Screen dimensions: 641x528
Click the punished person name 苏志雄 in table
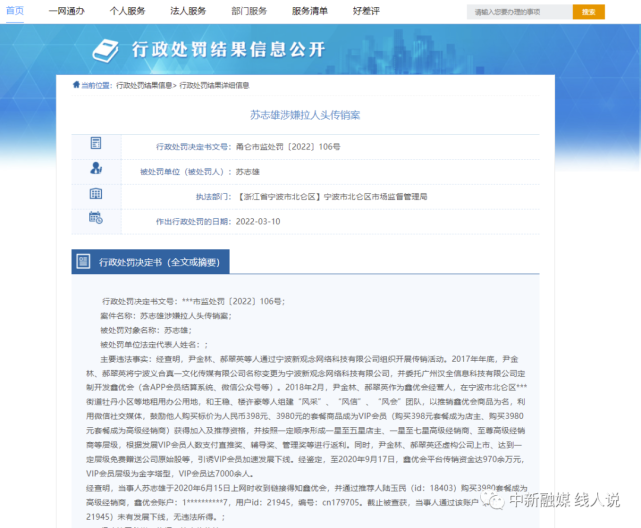coord(248,172)
